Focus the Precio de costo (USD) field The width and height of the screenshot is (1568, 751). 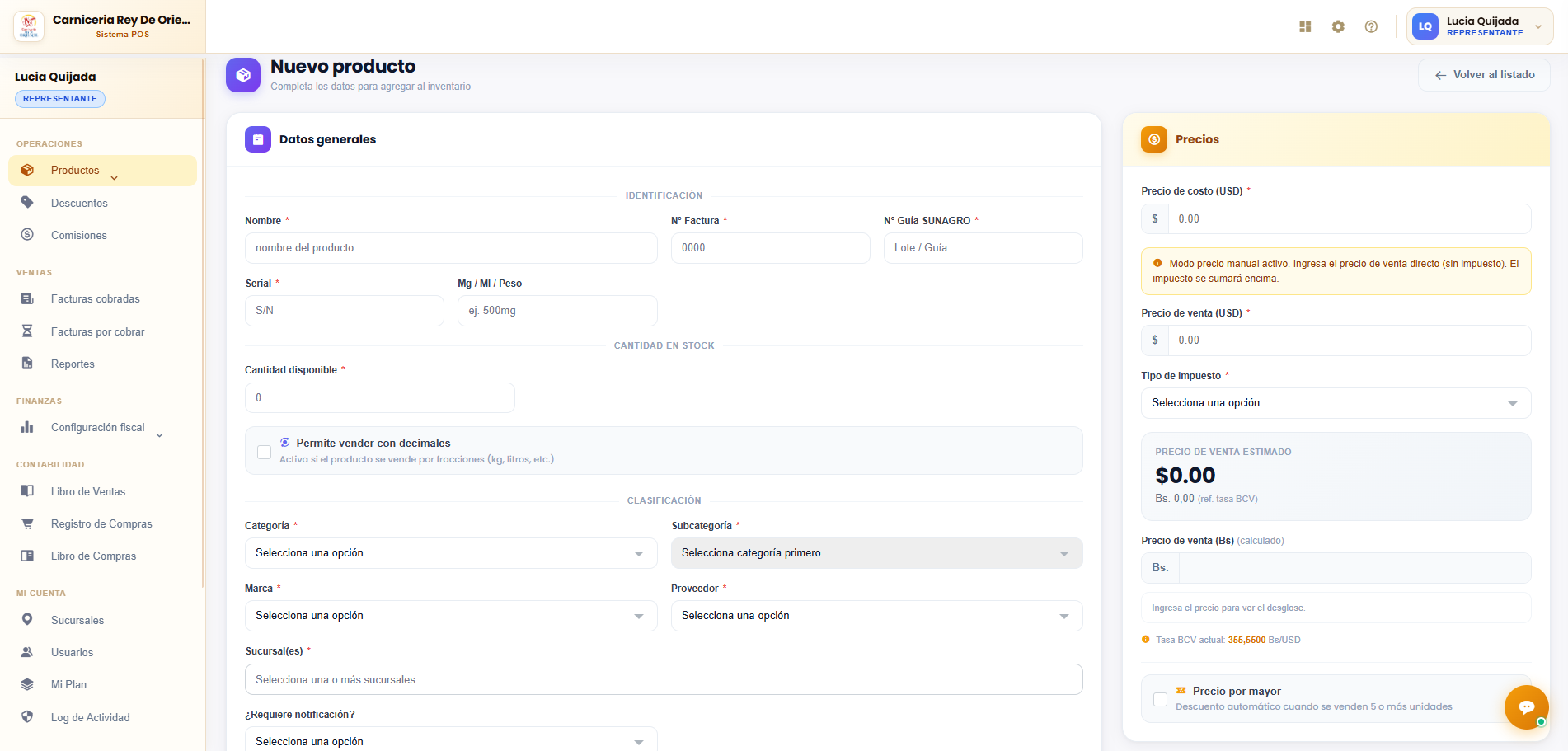[1350, 219]
